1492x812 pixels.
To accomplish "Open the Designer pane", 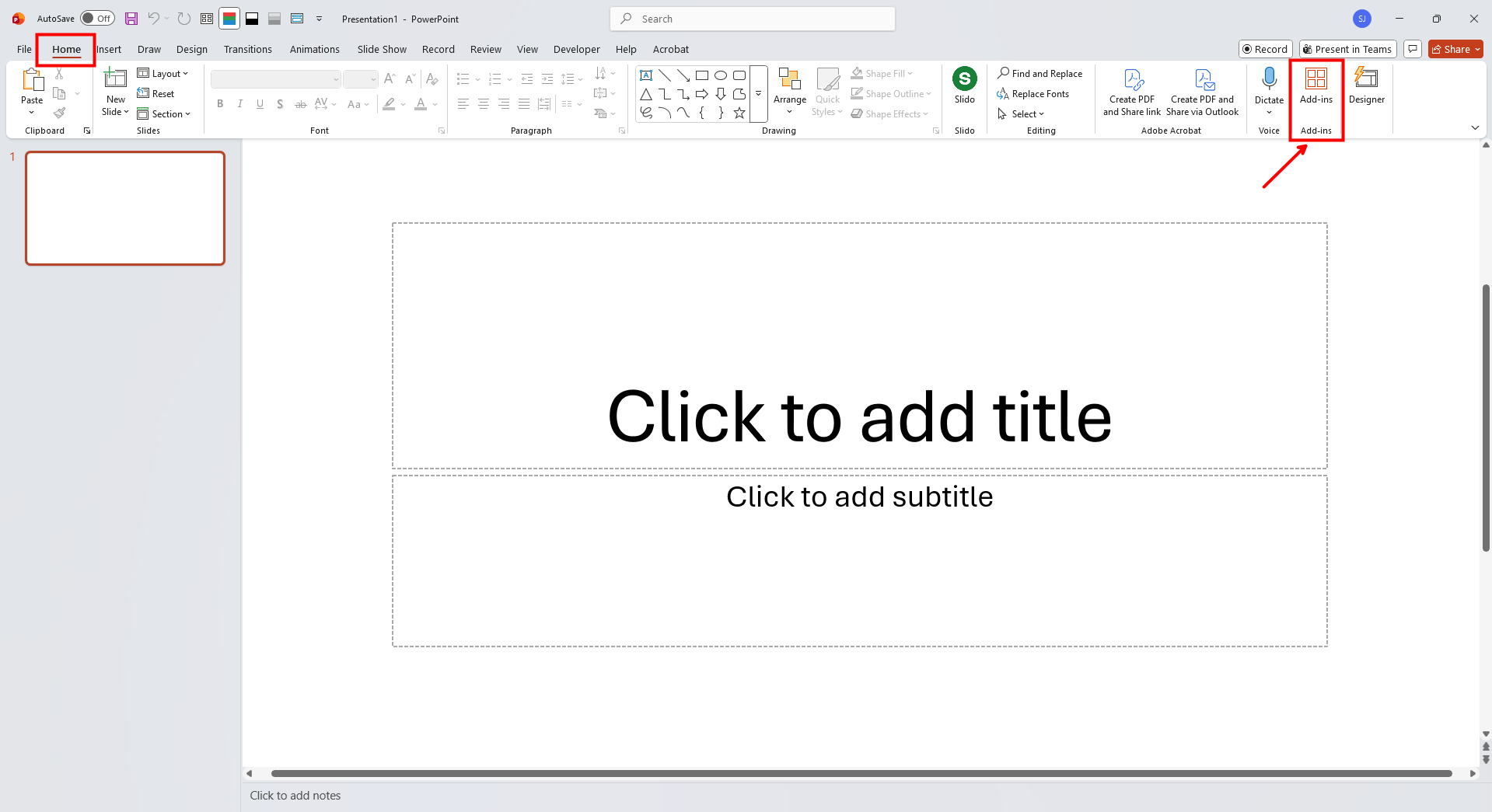I will (1366, 85).
